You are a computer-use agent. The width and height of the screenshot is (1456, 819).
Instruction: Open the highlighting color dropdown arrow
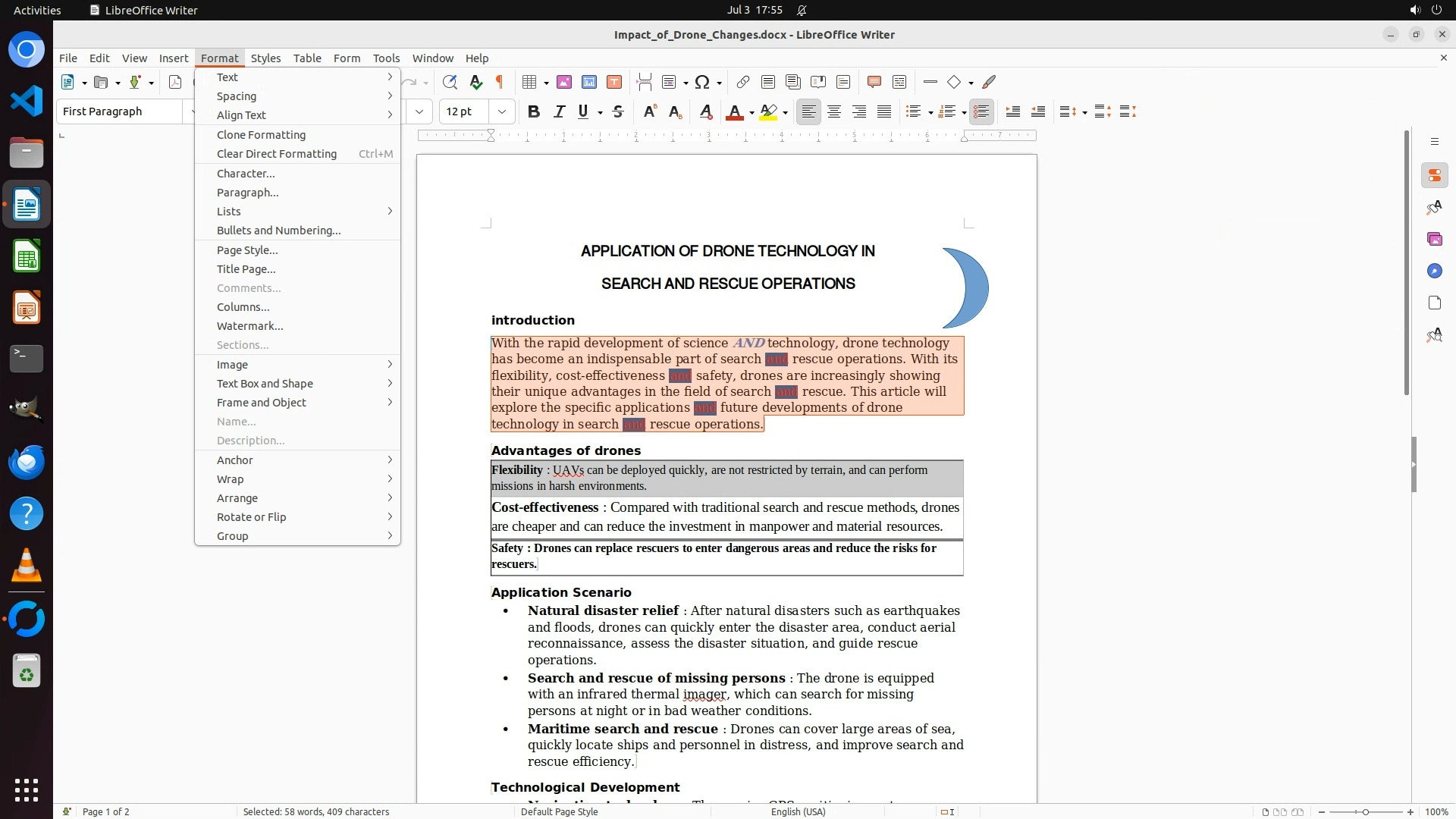tap(786, 112)
